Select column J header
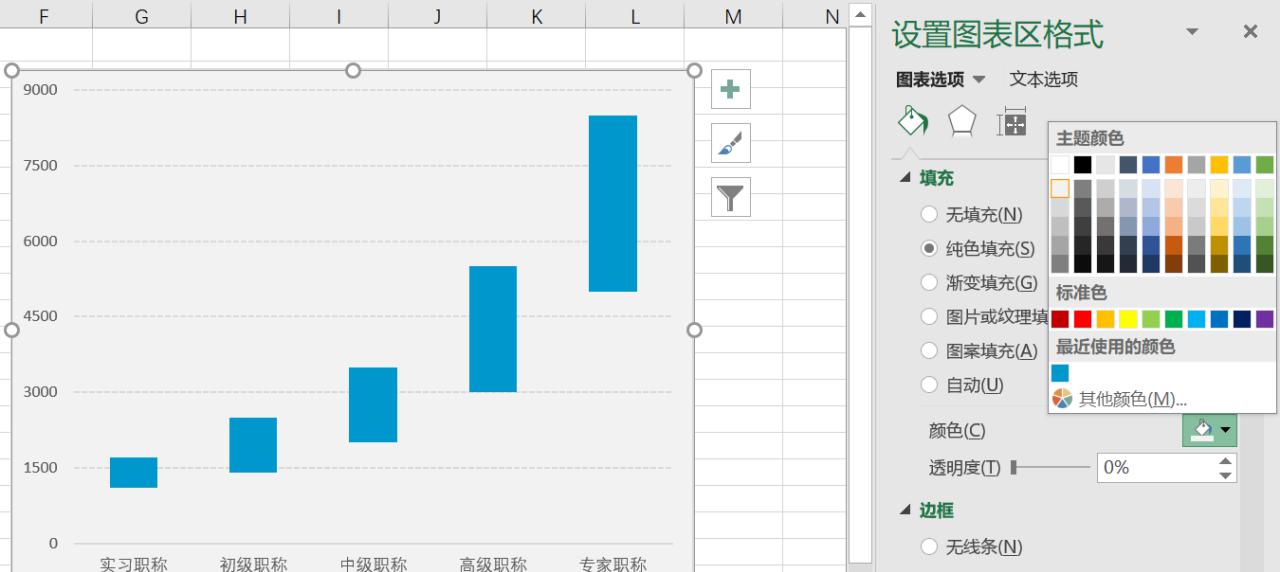Screen dimensions: 1280x572 point(438,14)
